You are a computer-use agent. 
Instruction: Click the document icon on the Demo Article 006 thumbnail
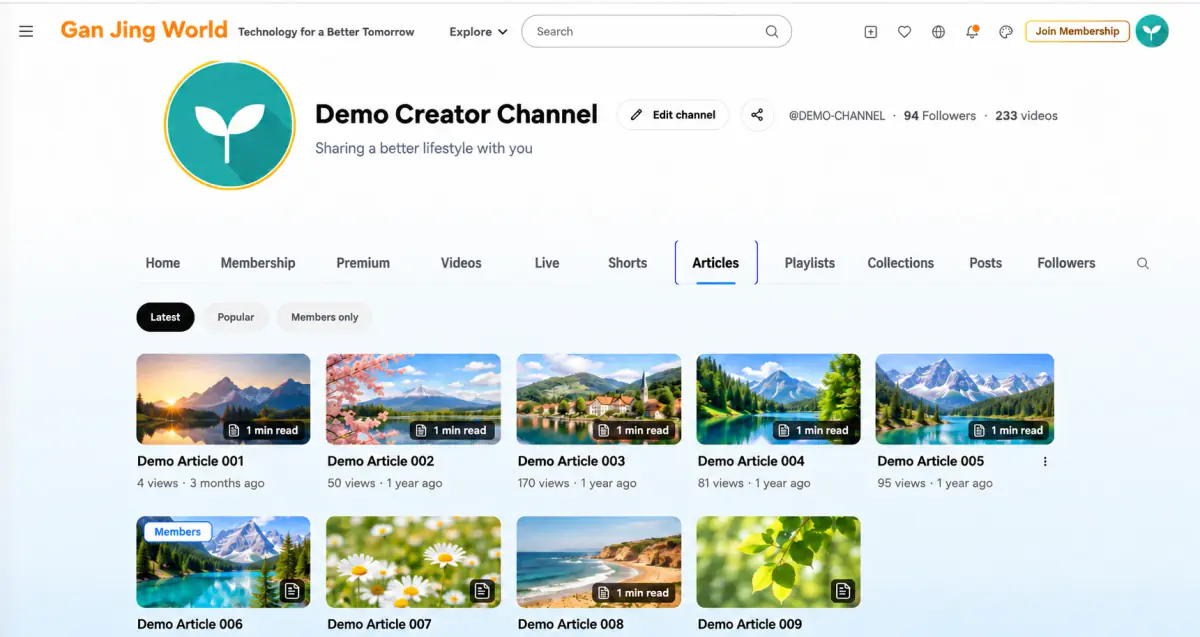[x=292, y=591]
